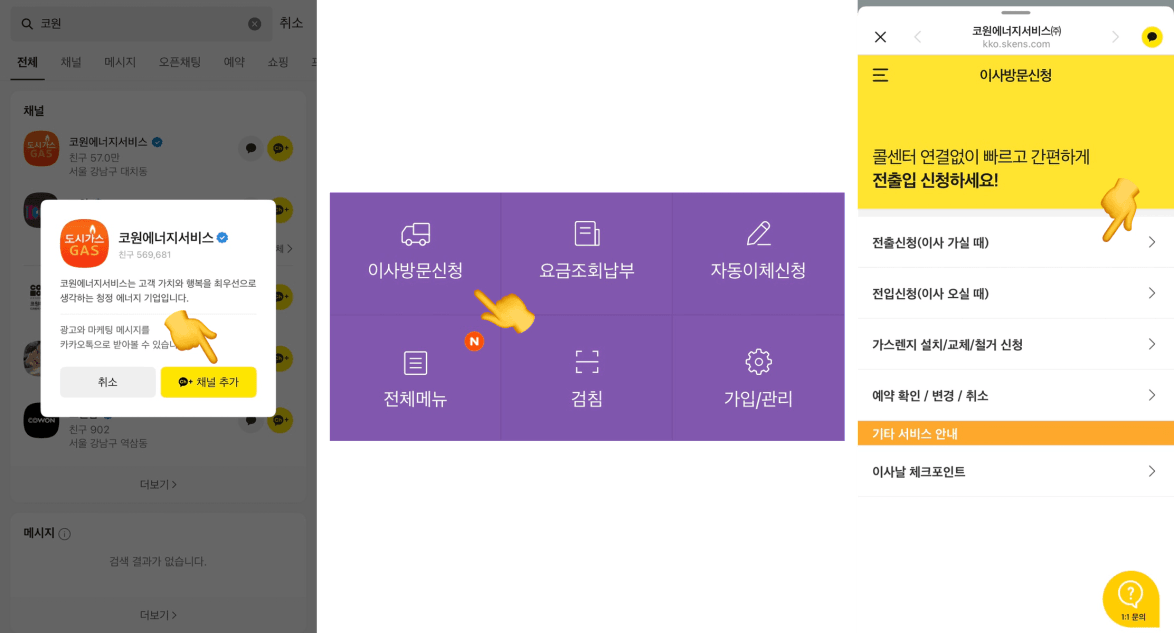
Task: Open 전입신청(이사 오실 때)
Action: 1016,293
